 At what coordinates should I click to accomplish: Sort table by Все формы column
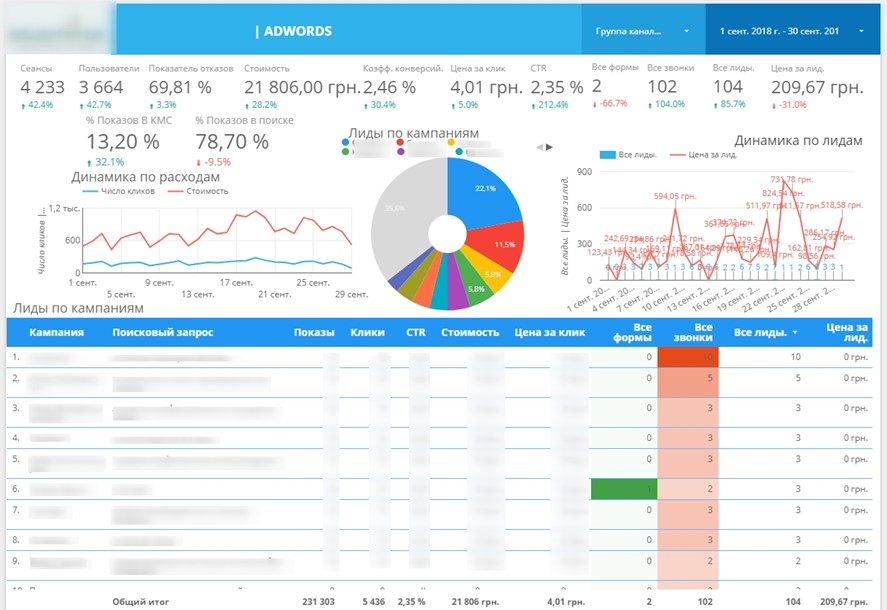point(632,333)
